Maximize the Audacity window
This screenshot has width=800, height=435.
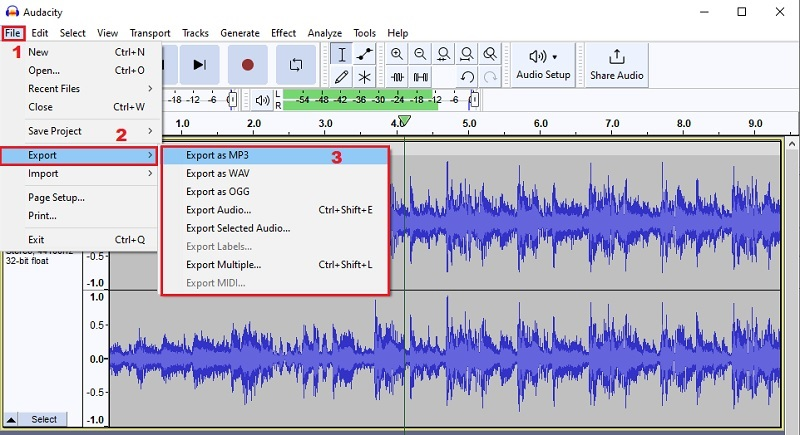pos(742,12)
